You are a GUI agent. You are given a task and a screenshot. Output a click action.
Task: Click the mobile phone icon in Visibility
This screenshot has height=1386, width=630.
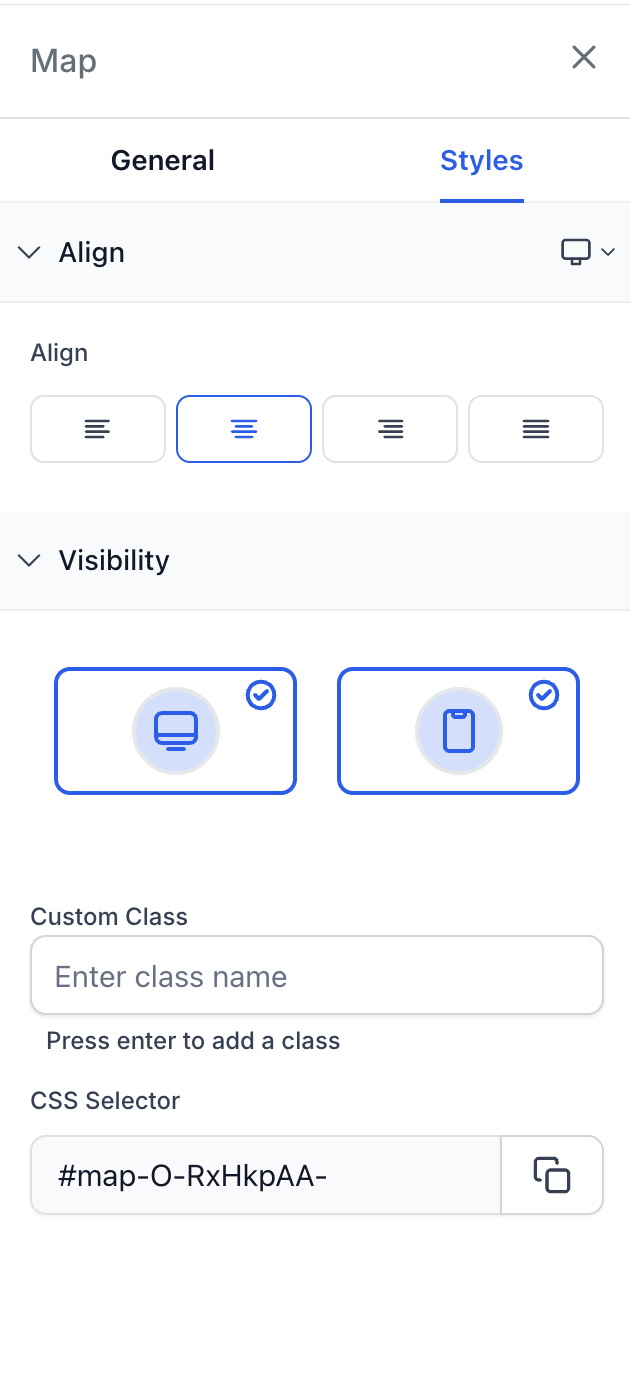click(459, 731)
